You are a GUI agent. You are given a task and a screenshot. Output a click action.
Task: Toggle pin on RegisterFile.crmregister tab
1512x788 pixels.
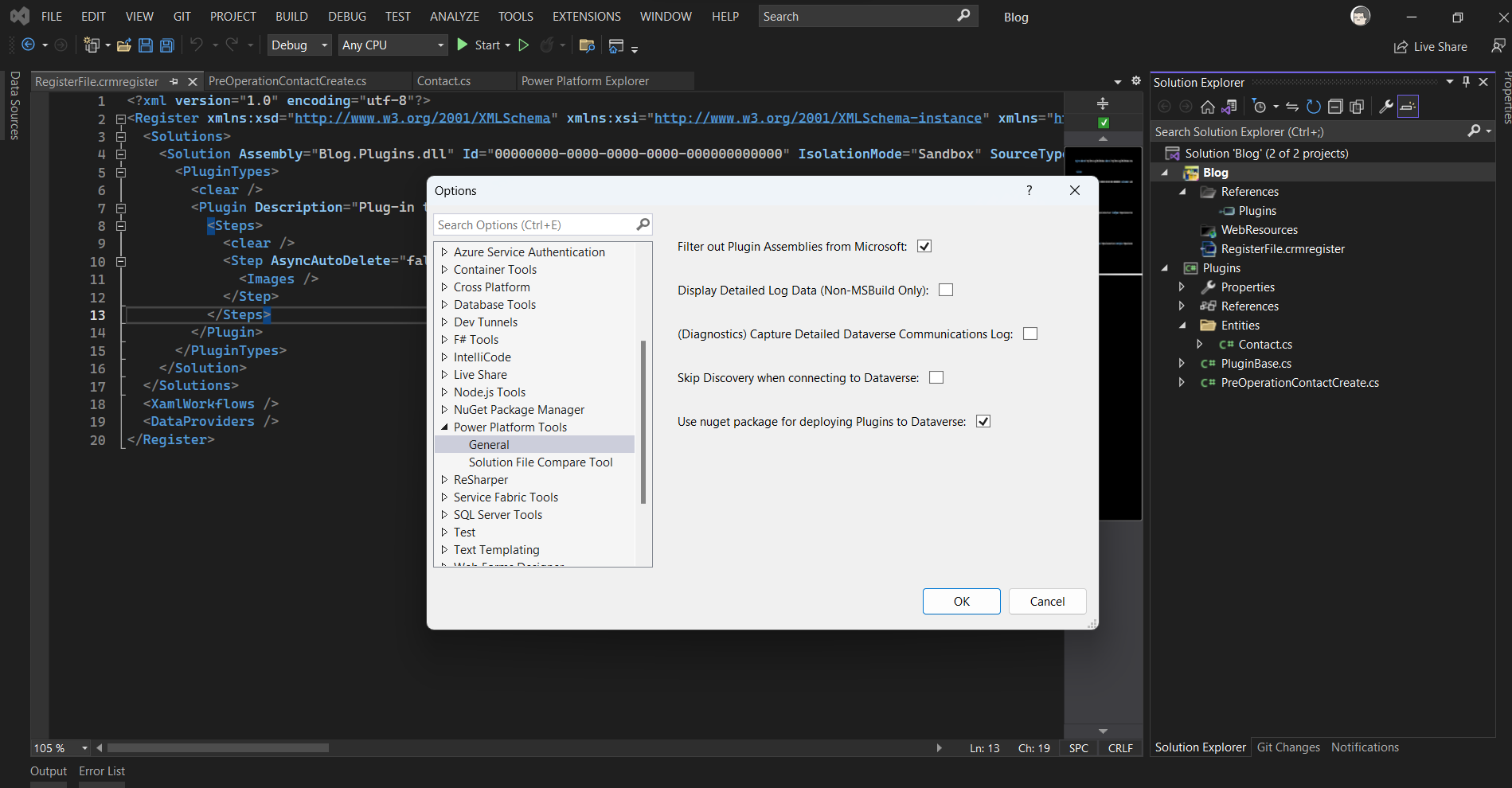click(x=174, y=82)
